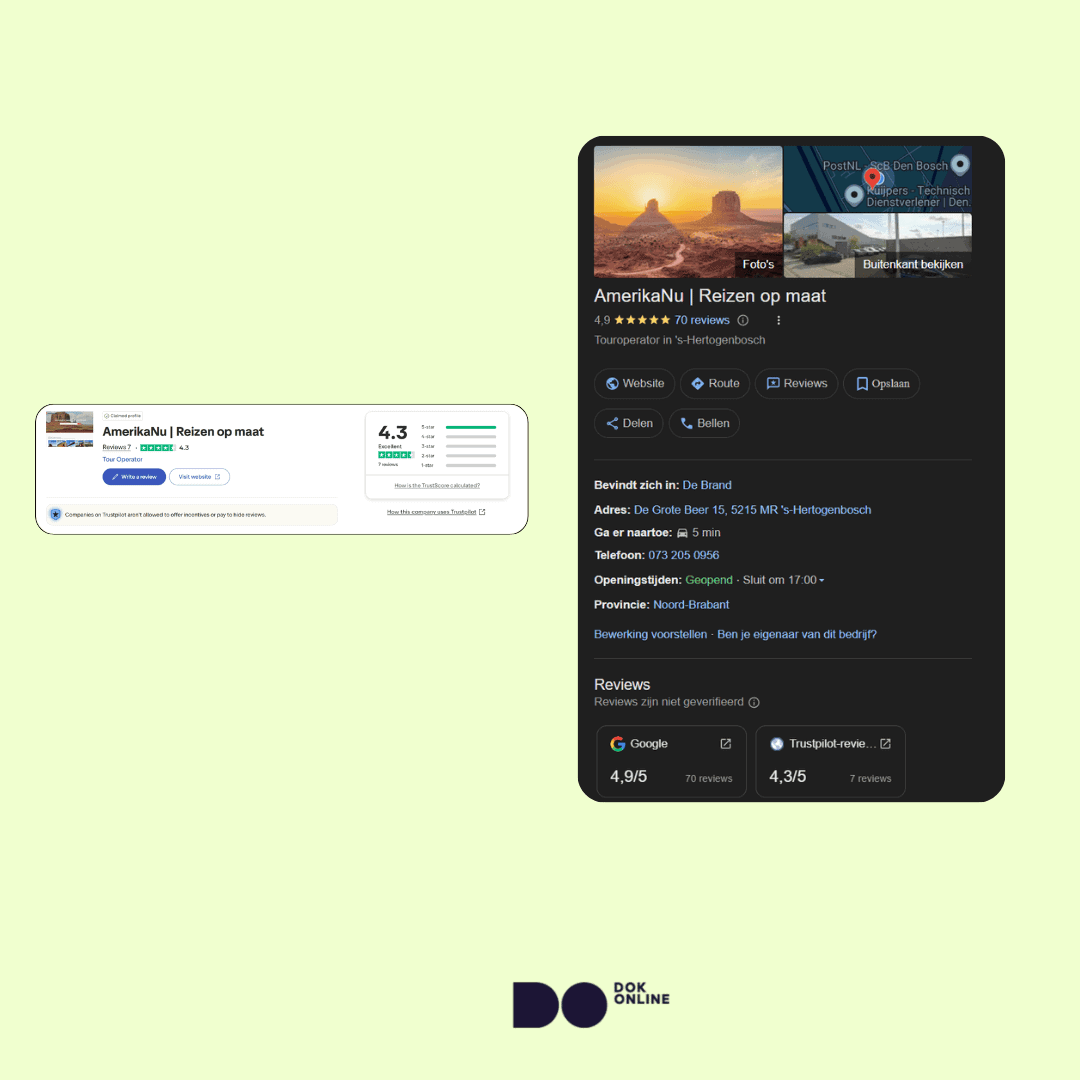1080x1080 pixels.
Task: Open Google reviews external link icon
Action: click(x=726, y=743)
